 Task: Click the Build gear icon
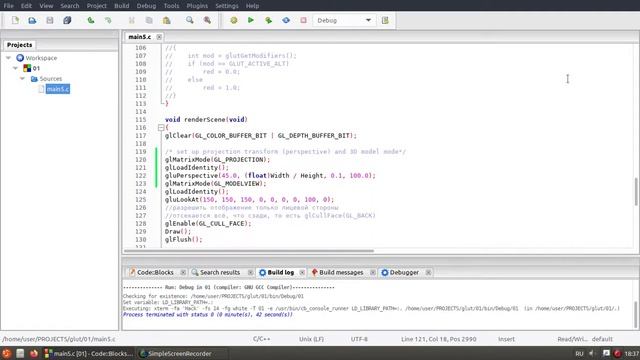(233, 20)
